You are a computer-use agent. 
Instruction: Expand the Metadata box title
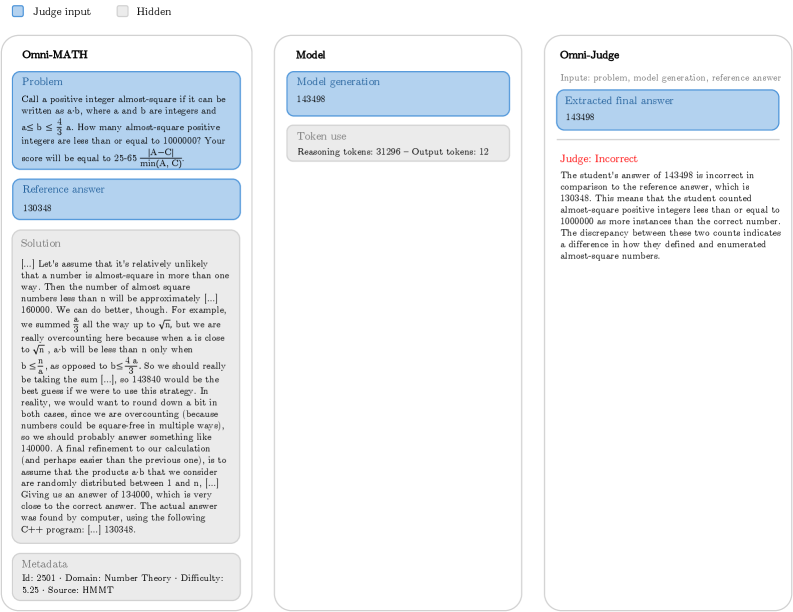45,563
